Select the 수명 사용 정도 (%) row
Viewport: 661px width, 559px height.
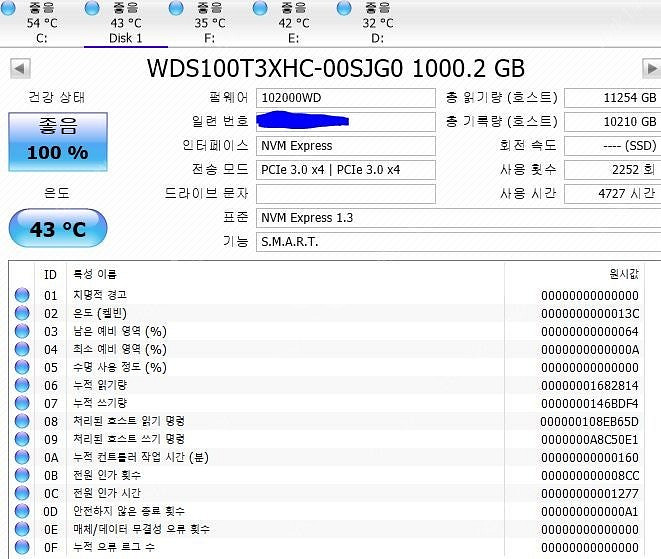325,367
